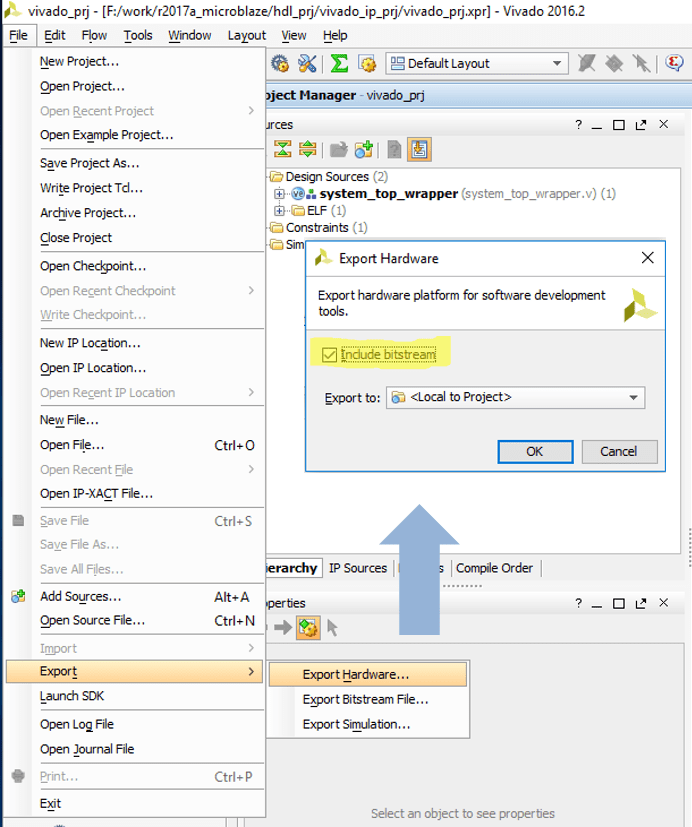Collapse all sources icon in Sources toolbar
This screenshot has height=827, width=692.
(x=283, y=150)
